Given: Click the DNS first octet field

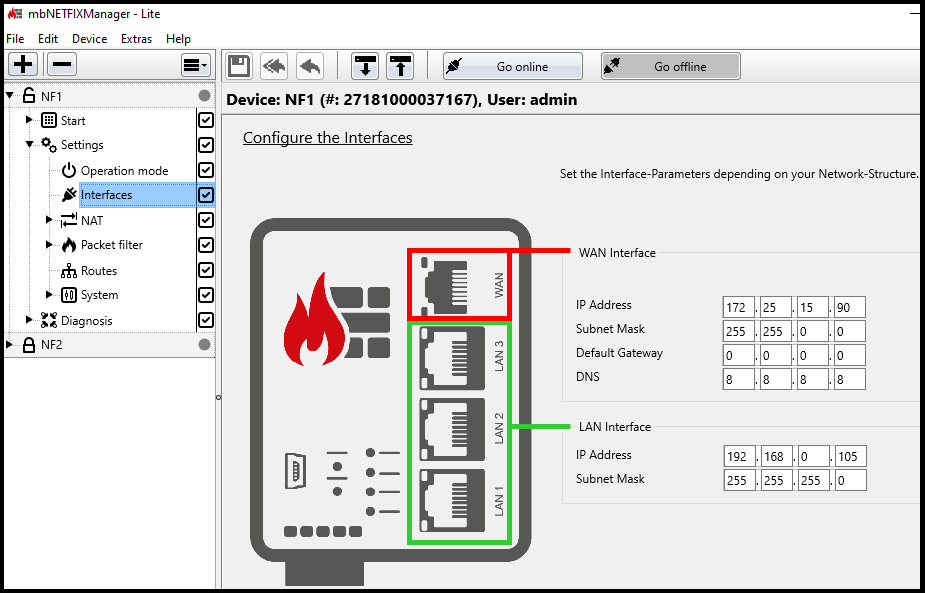Looking at the screenshot, I should pos(738,379).
